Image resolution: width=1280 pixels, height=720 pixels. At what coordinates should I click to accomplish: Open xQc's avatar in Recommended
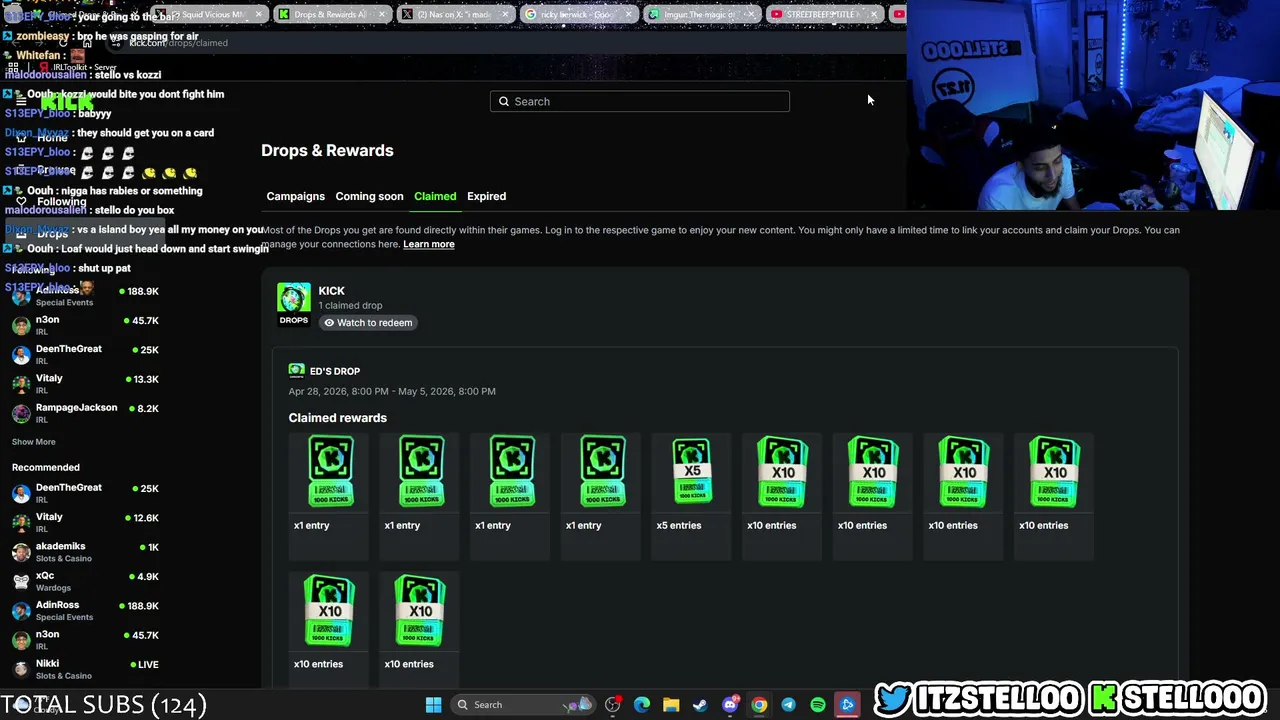point(21,581)
